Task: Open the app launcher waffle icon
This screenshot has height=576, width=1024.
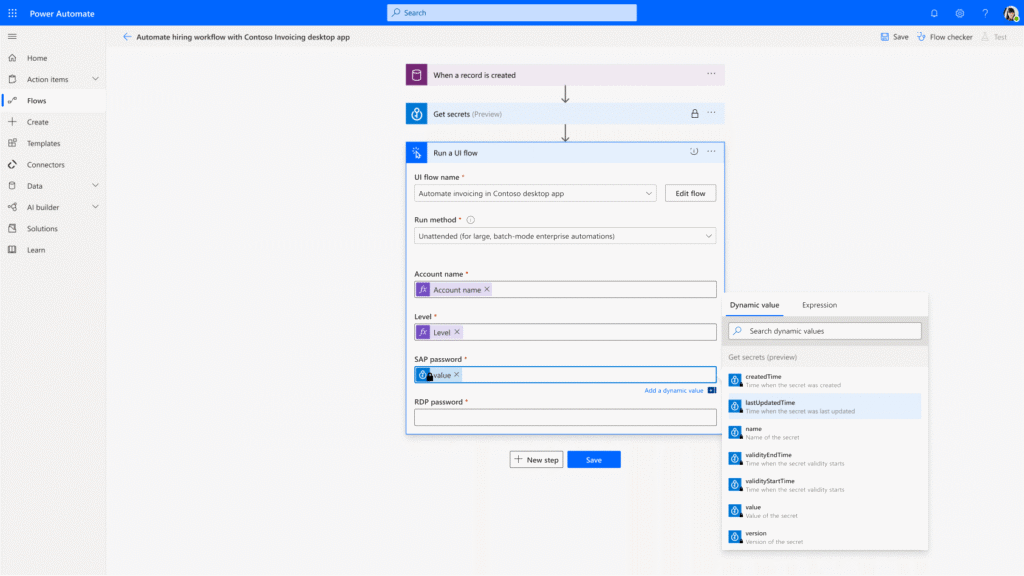Action: click(12, 13)
